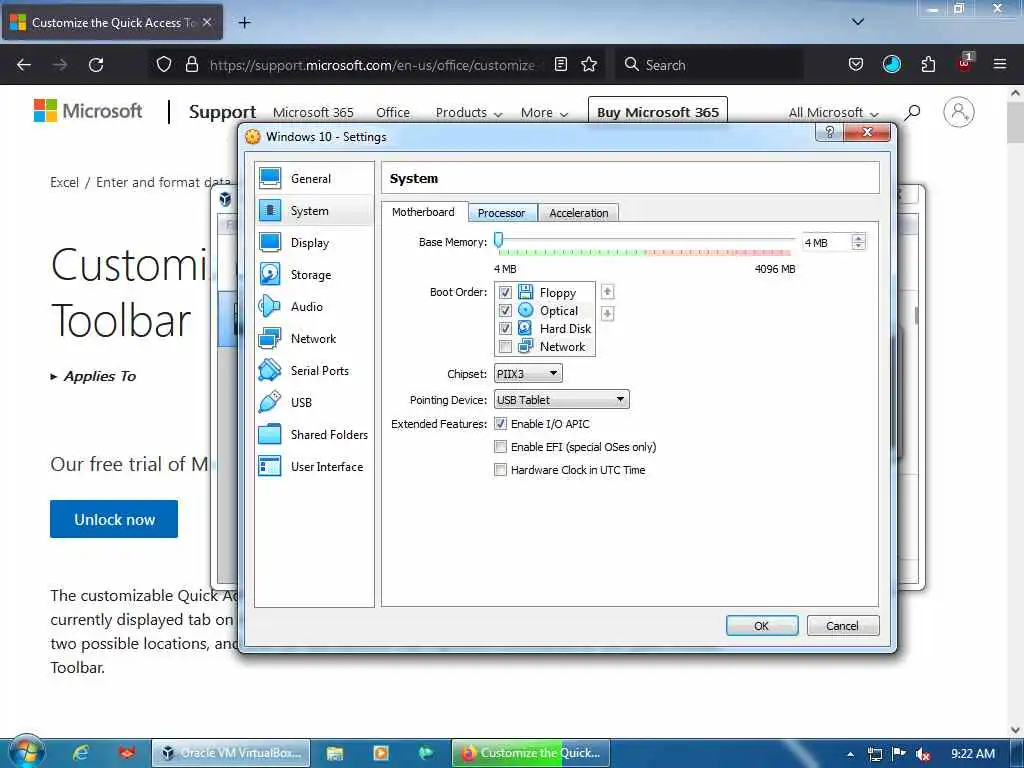
Task: Open the Storage settings icon
Action: (x=270, y=274)
